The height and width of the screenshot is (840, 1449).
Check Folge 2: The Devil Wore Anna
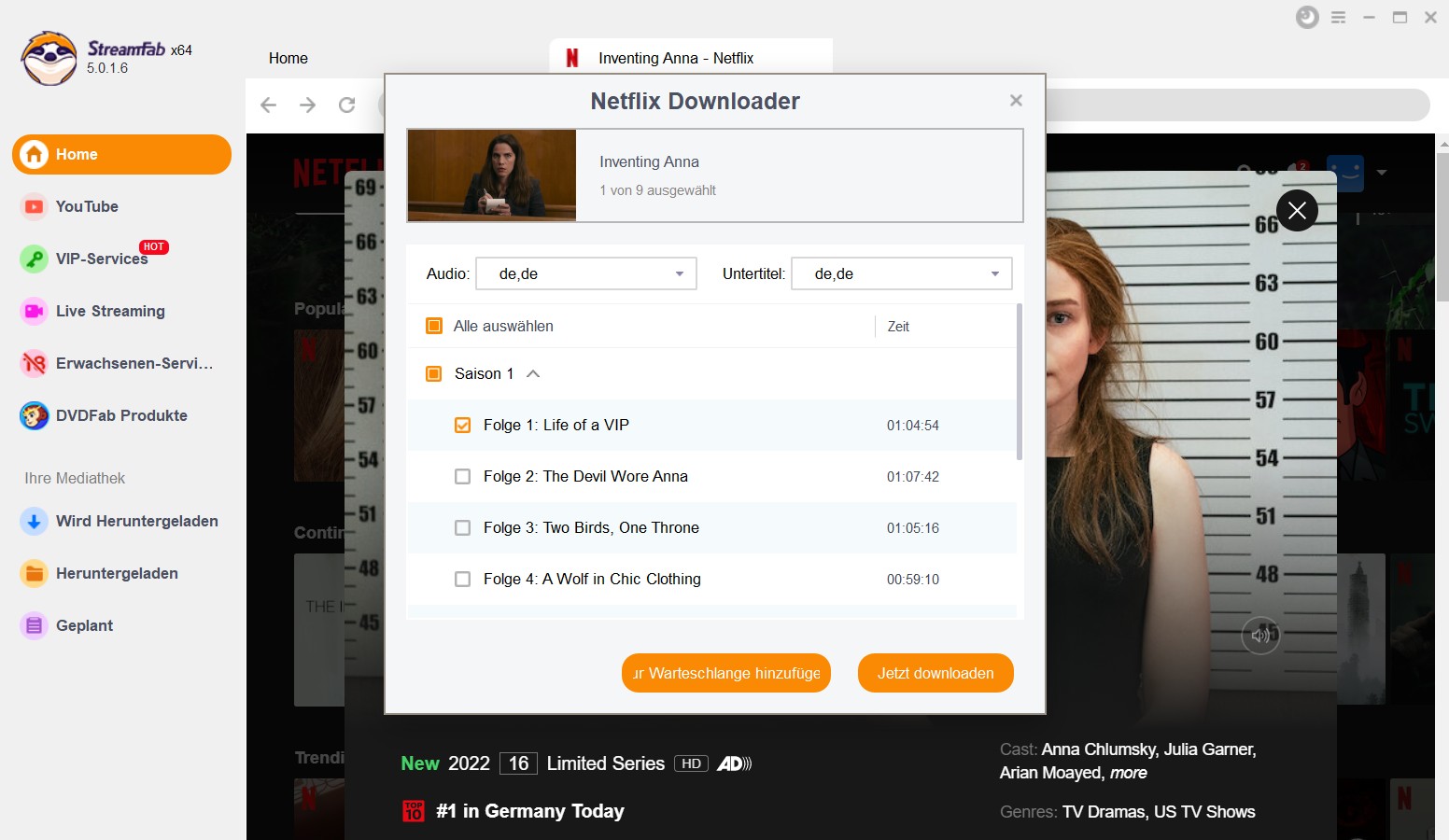pyautogui.click(x=462, y=476)
